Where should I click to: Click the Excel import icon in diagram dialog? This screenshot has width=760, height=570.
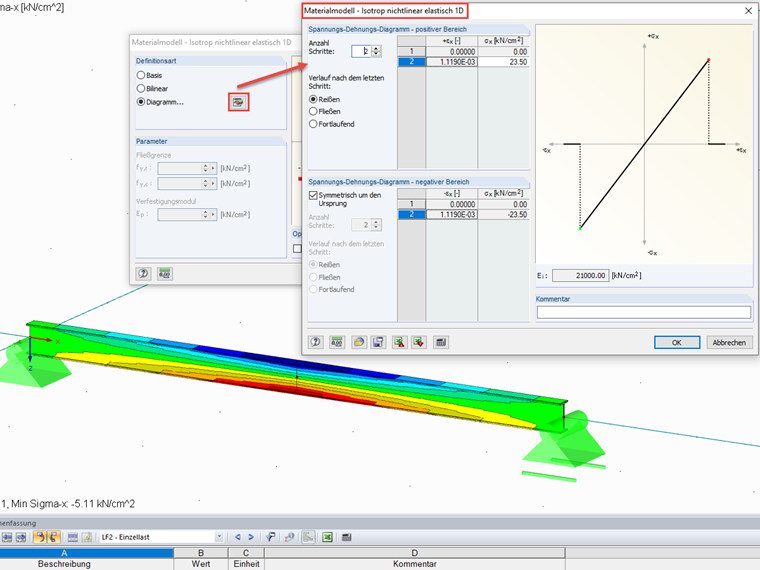click(x=419, y=342)
